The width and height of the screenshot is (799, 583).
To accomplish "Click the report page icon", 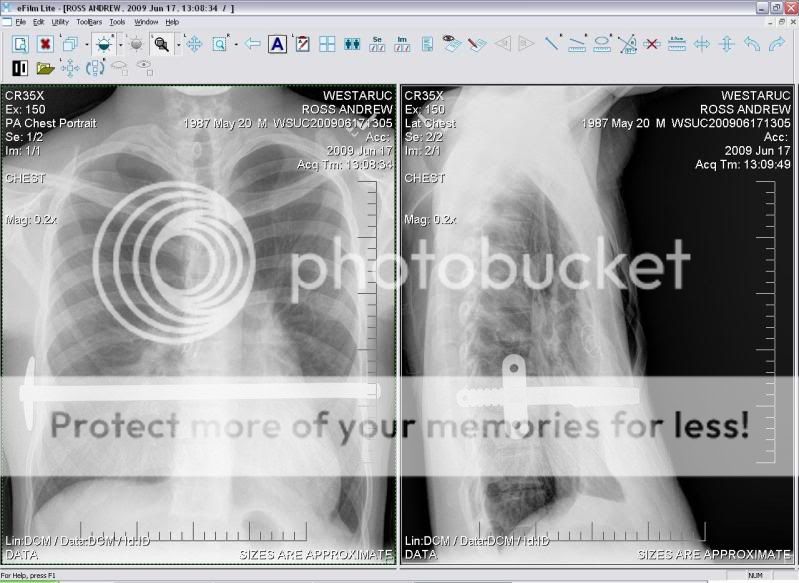I will [427, 44].
